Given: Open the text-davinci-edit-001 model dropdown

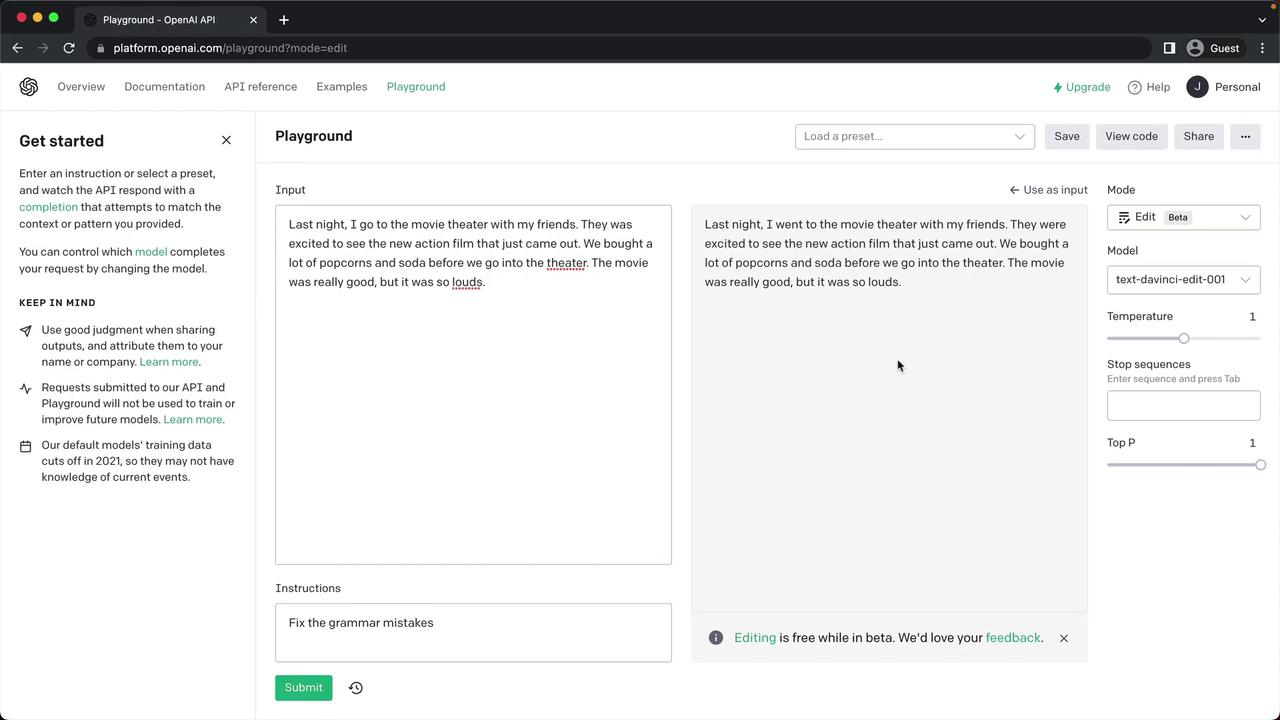Looking at the screenshot, I should click(x=1183, y=280).
